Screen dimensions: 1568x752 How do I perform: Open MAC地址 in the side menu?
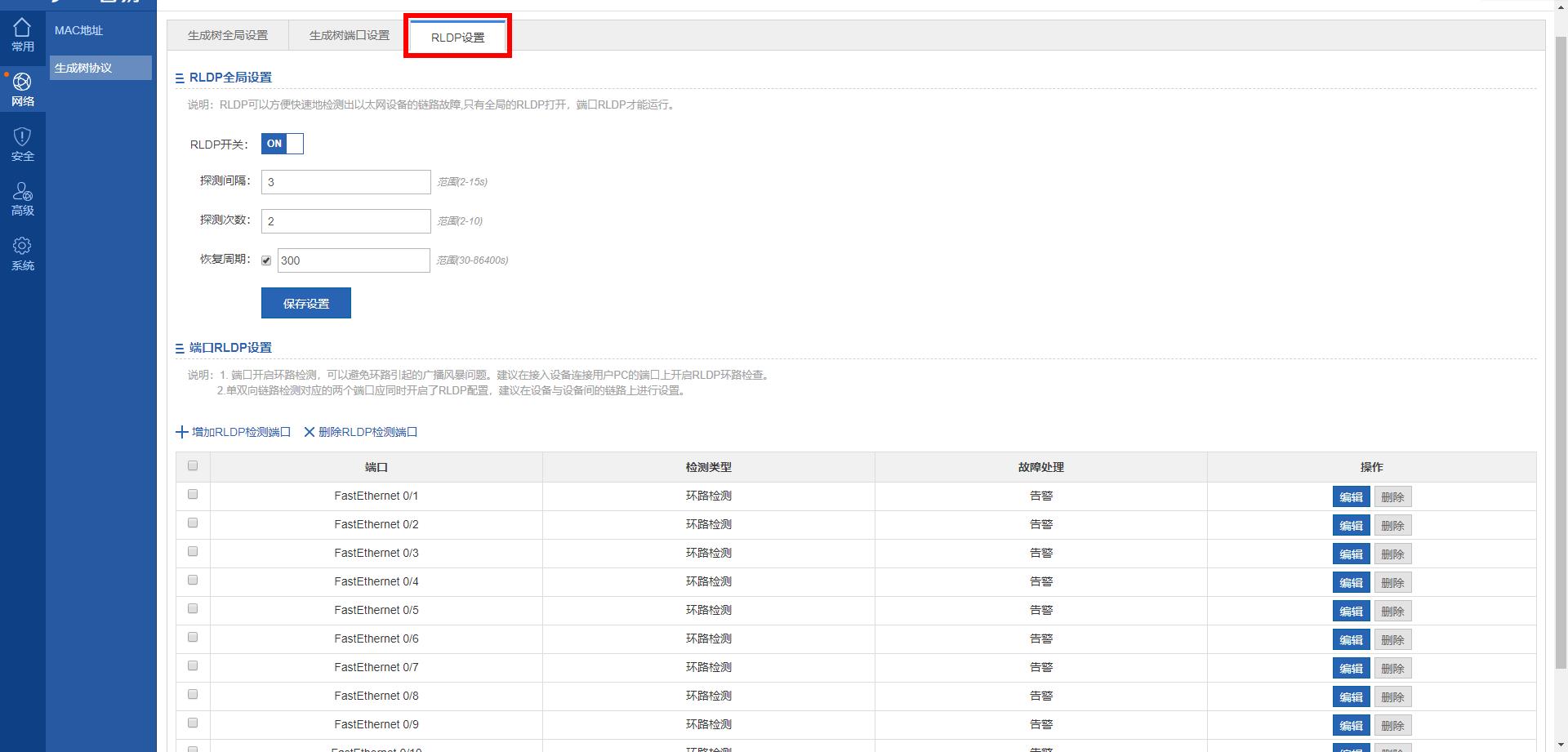tap(79, 30)
